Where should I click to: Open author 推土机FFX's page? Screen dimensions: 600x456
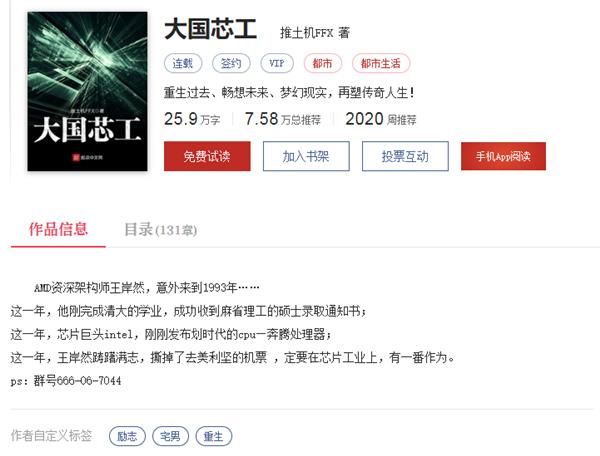click(x=307, y=33)
